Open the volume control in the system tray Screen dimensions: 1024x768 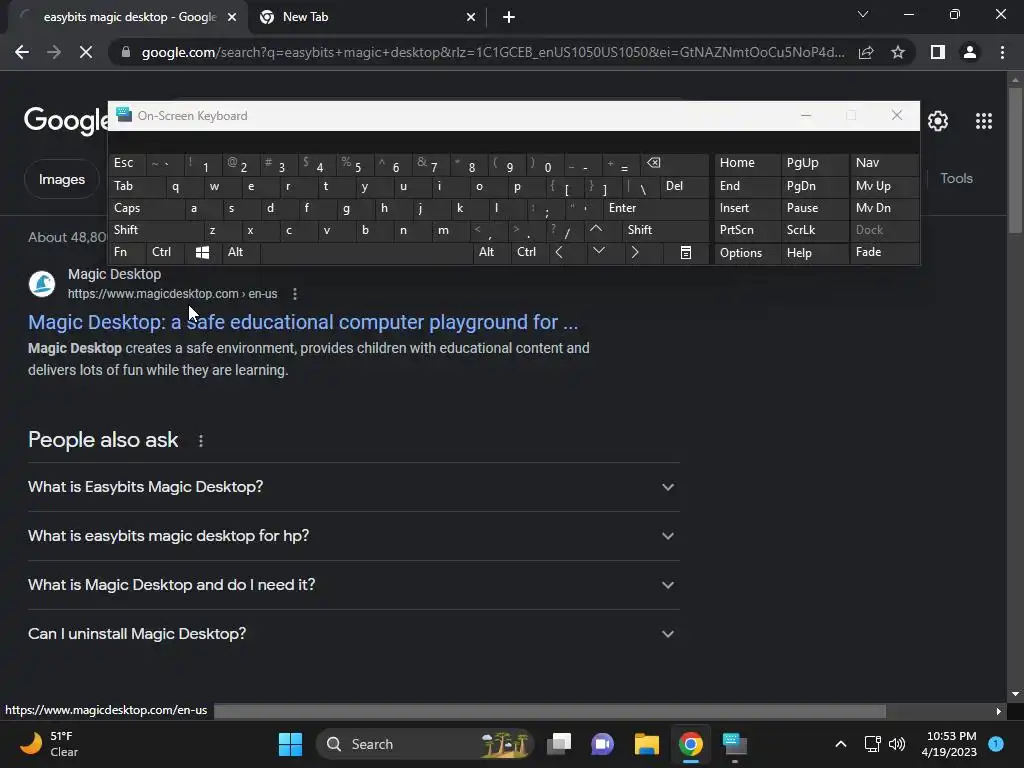pos(897,744)
